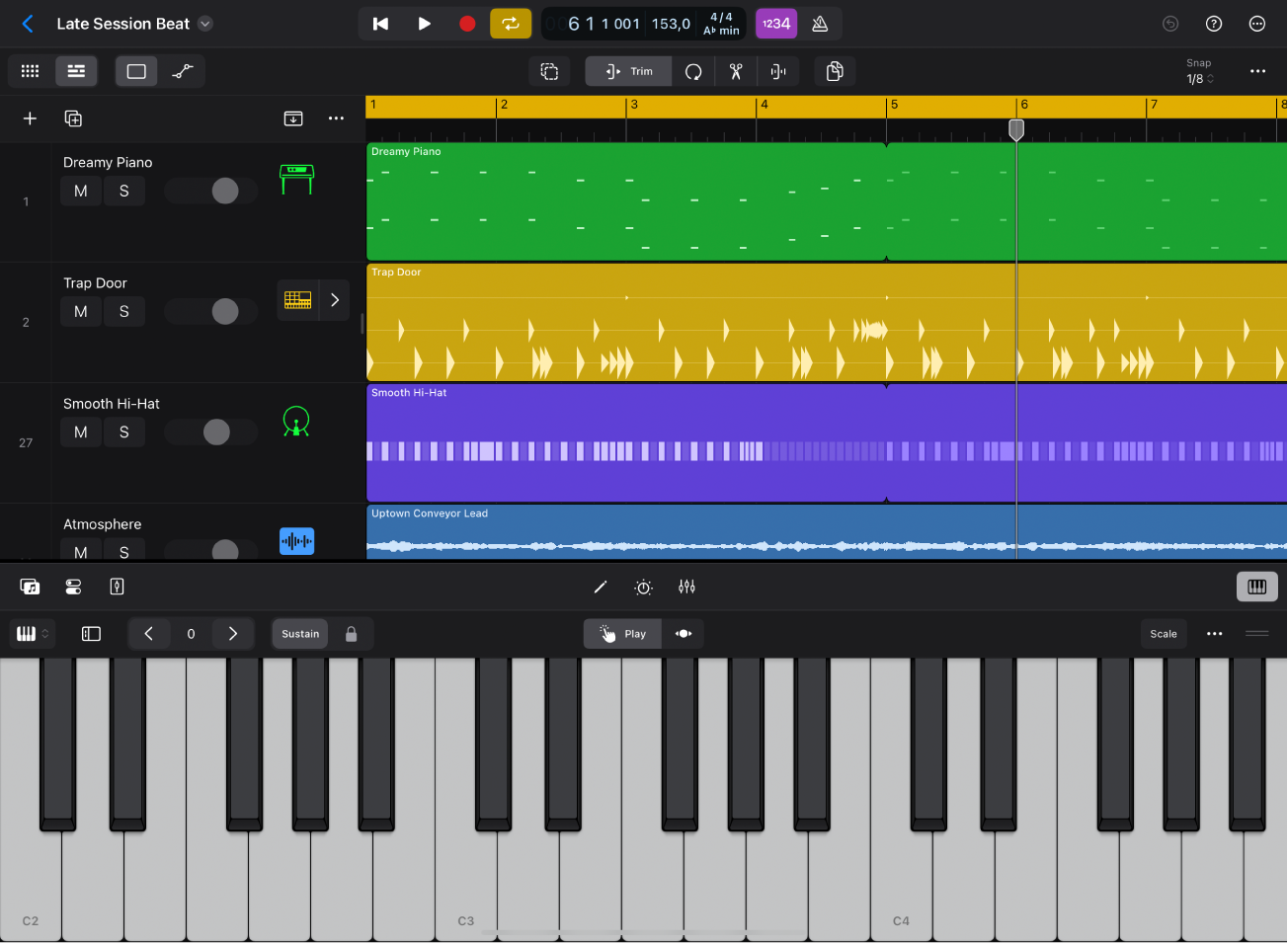Screen dimensions: 1288x944
Task: Activate the Split scissors tool
Action: (x=735, y=71)
